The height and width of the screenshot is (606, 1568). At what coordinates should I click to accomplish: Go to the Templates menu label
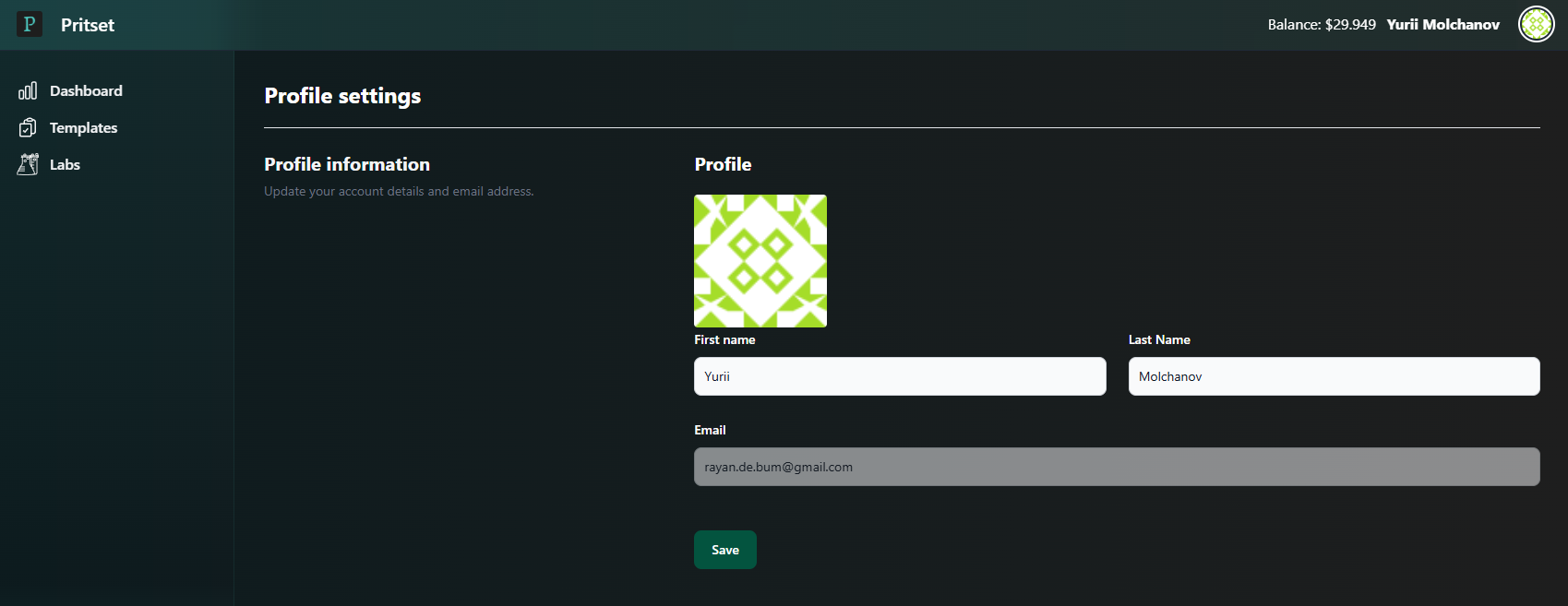pos(83,127)
